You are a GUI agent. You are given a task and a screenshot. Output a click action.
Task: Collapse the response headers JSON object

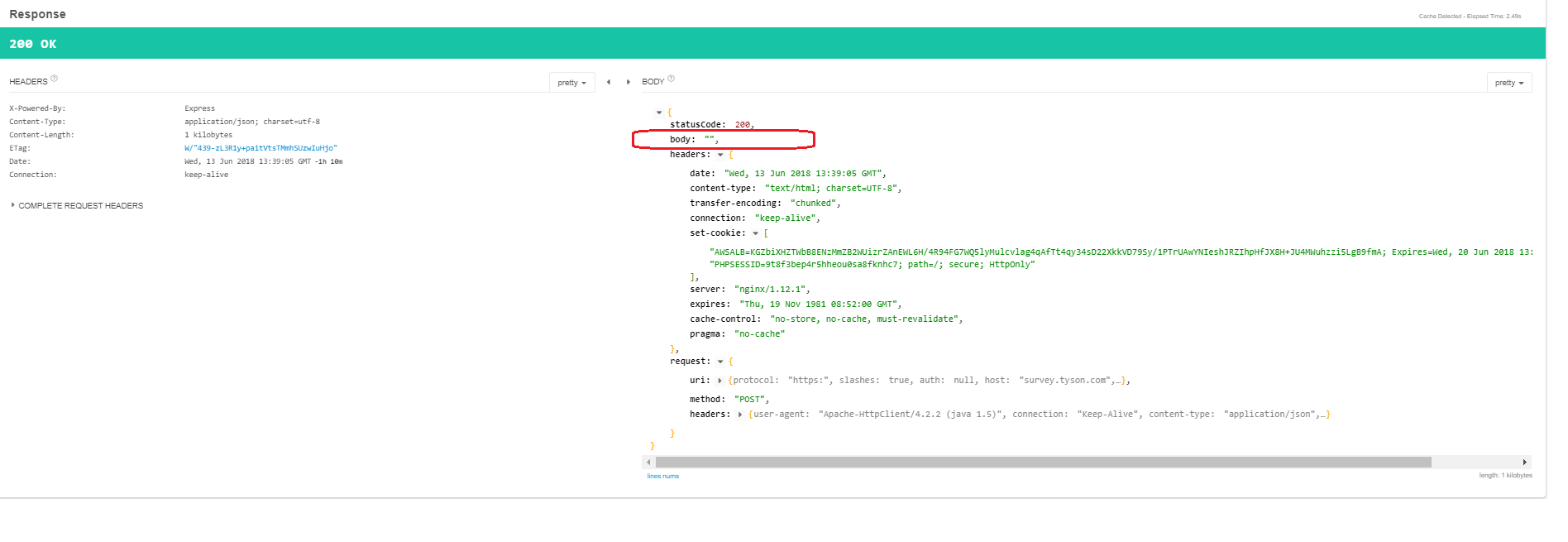(x=720, y=155)
